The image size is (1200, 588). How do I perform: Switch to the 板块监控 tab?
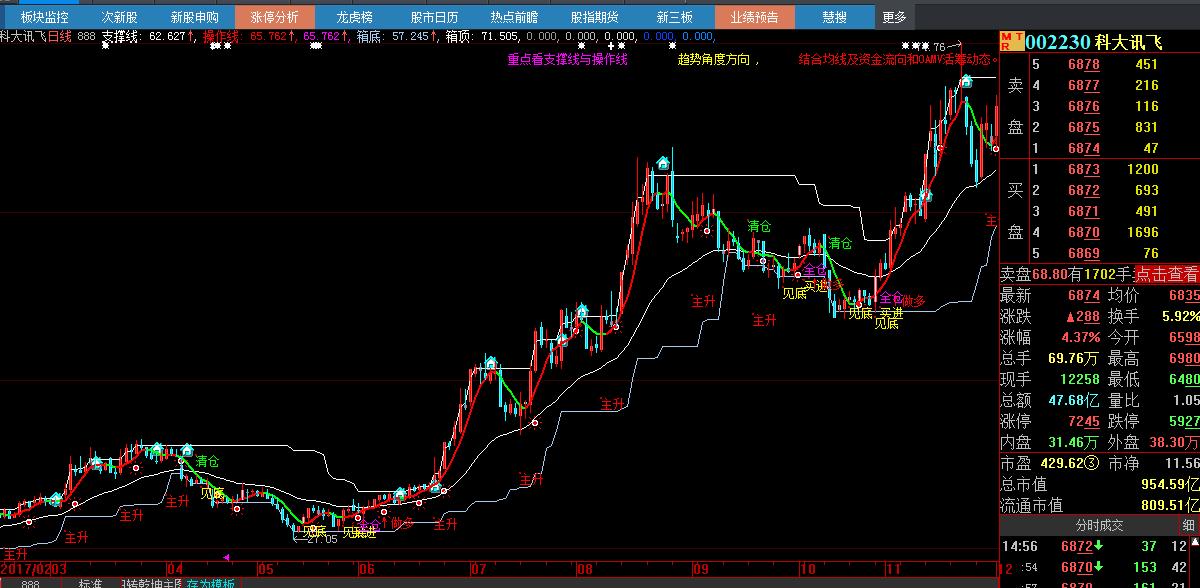click(44, 17)
